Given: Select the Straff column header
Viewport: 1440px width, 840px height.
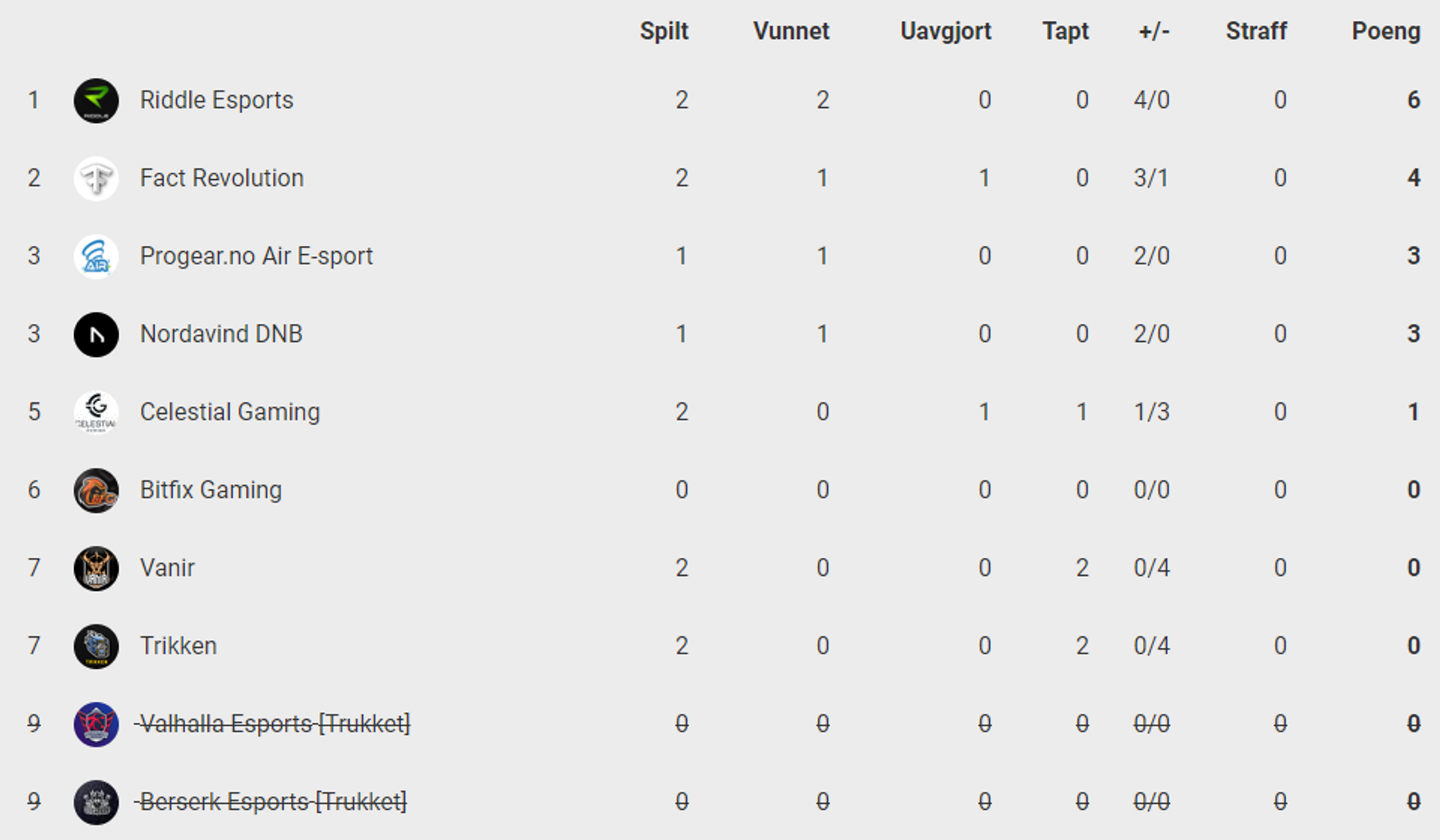Looking at the screenshot, I should coord(1256,31).
